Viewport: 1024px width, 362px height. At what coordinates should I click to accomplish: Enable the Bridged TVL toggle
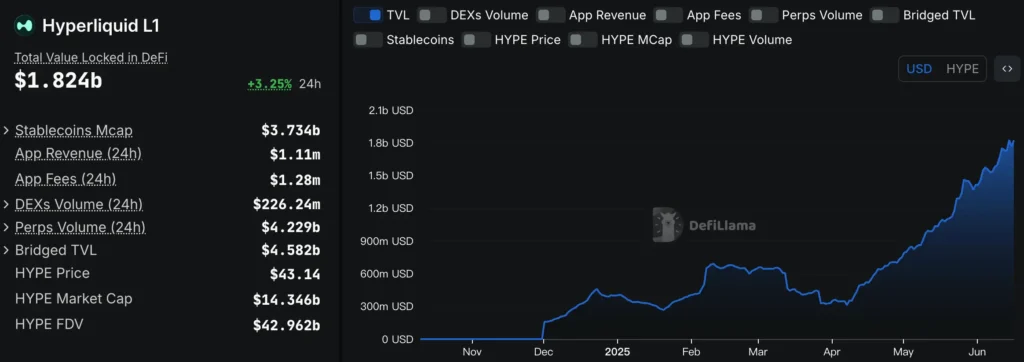(885, 15)
